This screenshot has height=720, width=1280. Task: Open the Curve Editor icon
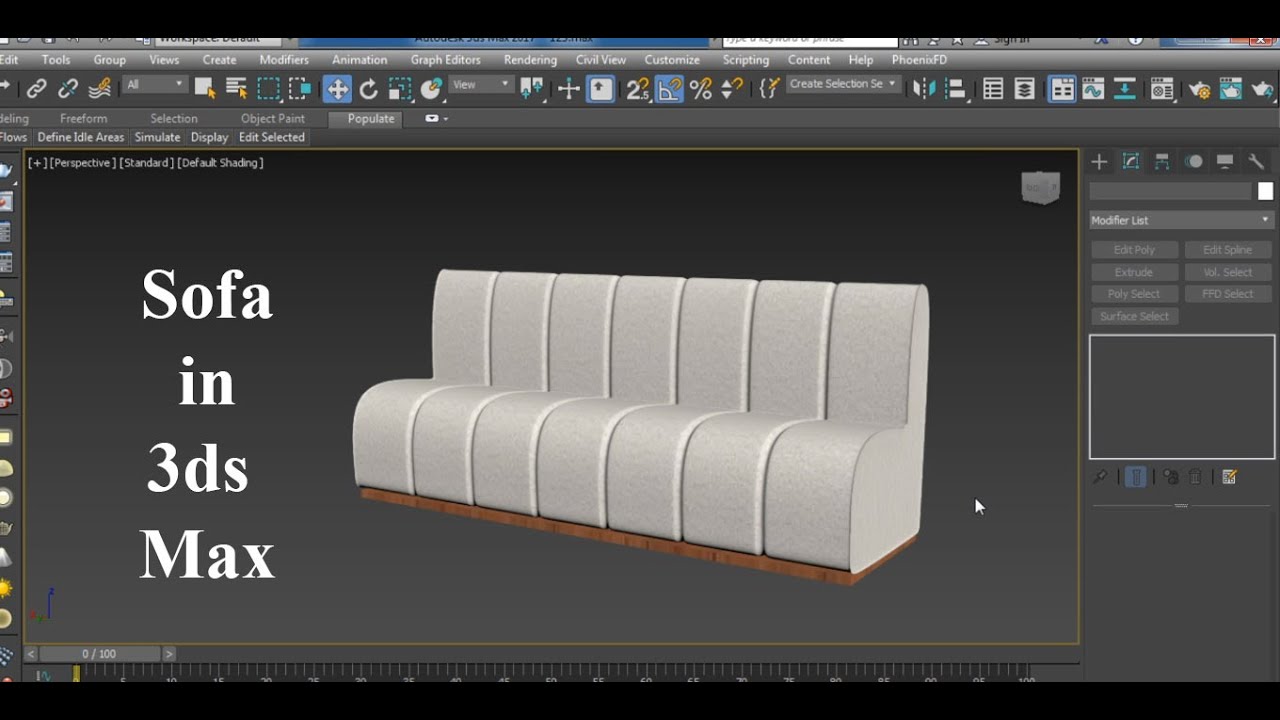[1093, 89]
